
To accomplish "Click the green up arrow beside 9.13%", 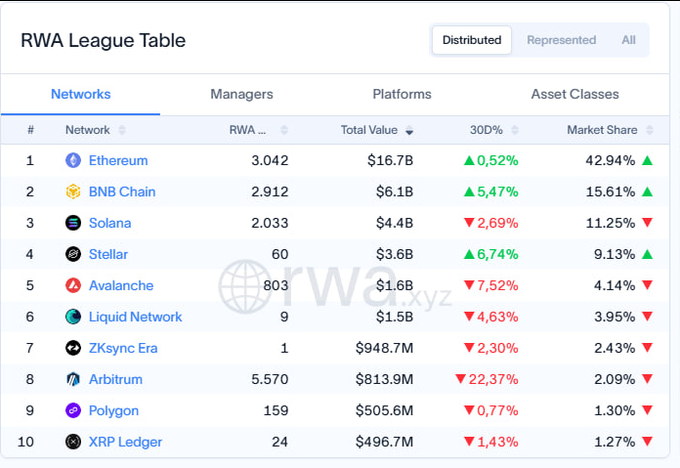I will [647, 254].
